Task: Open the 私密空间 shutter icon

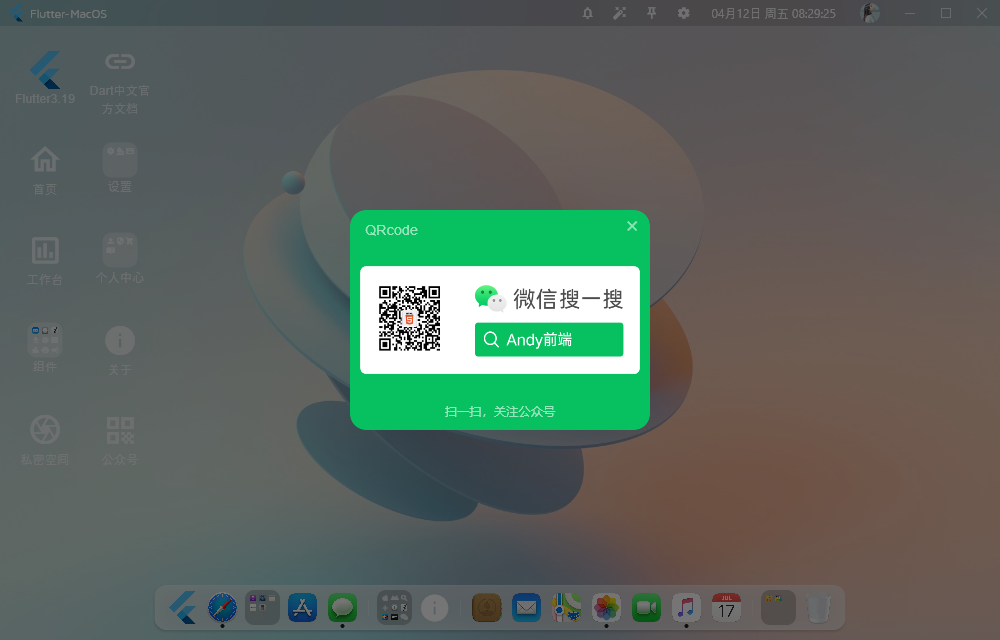Action: (45, 430)
